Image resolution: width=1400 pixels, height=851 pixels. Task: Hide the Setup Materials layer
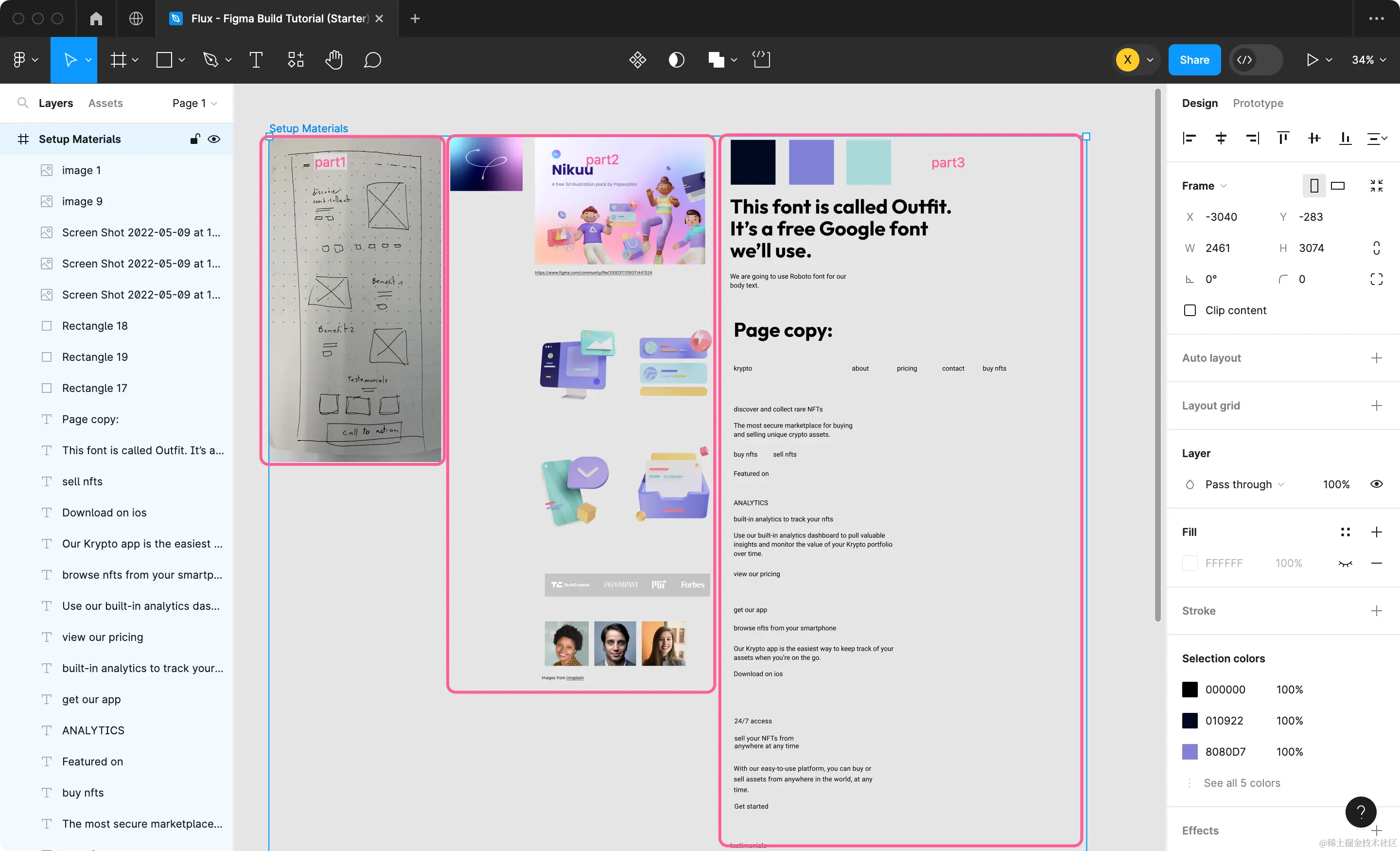click(x=213, y=139)
